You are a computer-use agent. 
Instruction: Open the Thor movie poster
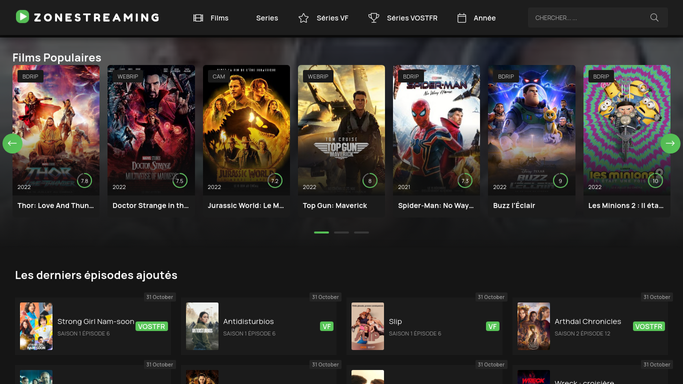[x=56, y=130]
